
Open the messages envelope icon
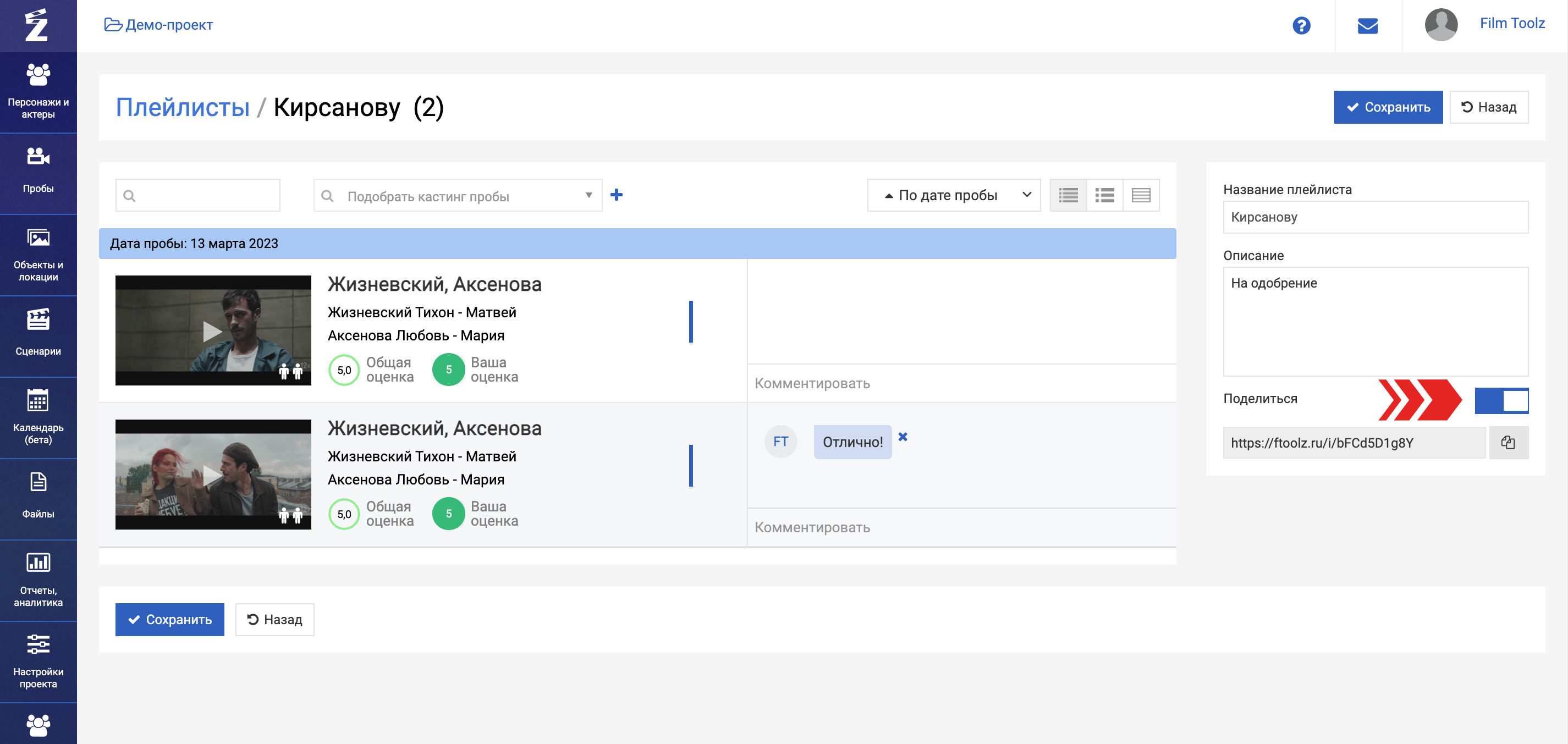point(1368,26)
